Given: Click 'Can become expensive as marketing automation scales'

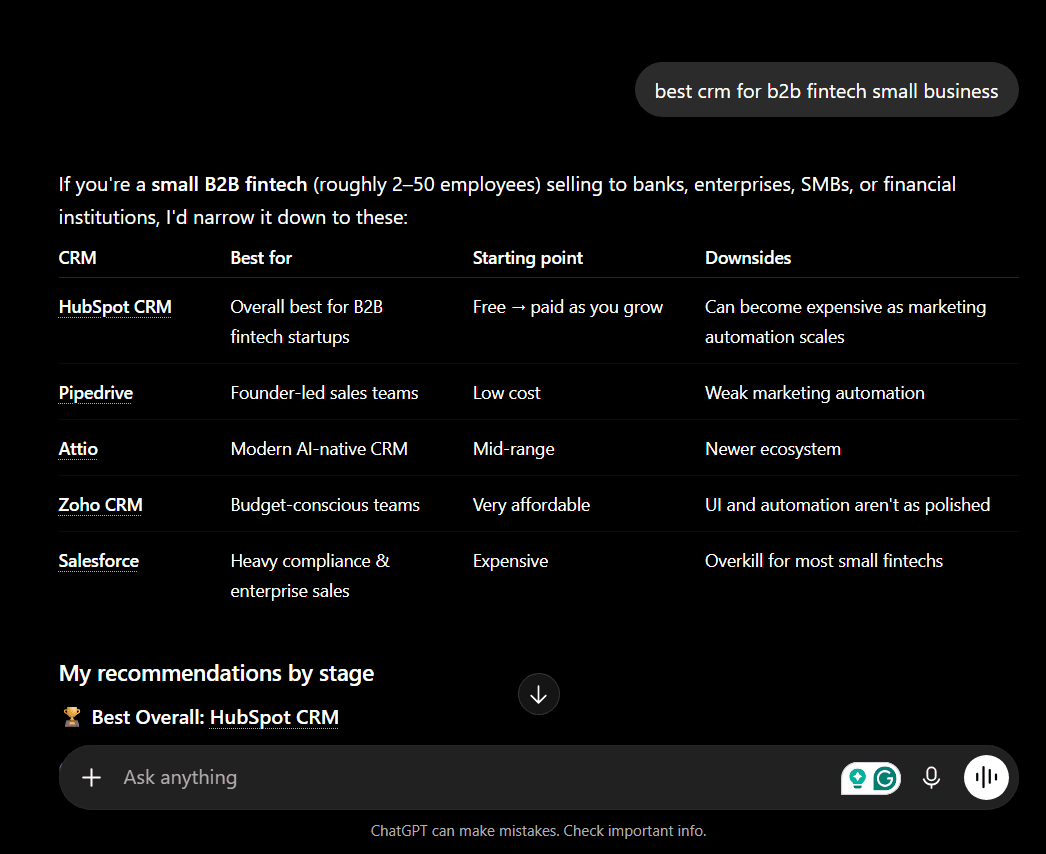Looking at the screenshot, I should [845, 322].
